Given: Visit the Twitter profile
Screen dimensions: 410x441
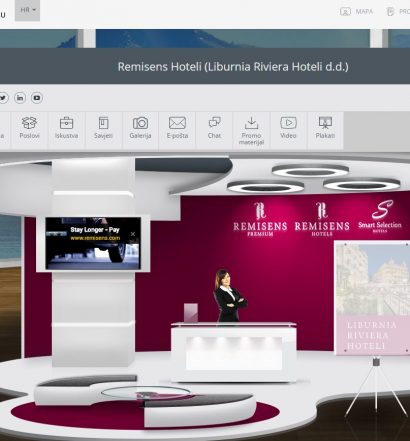Looking at the screenshot, I should pyautogui.click(x=3, y=98).
